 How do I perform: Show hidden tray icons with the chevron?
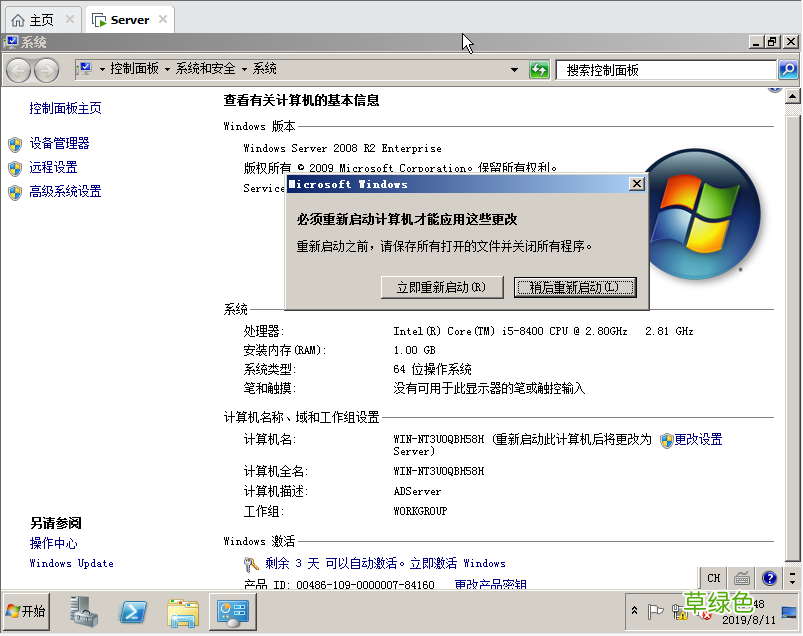click(x=636, y=611)
